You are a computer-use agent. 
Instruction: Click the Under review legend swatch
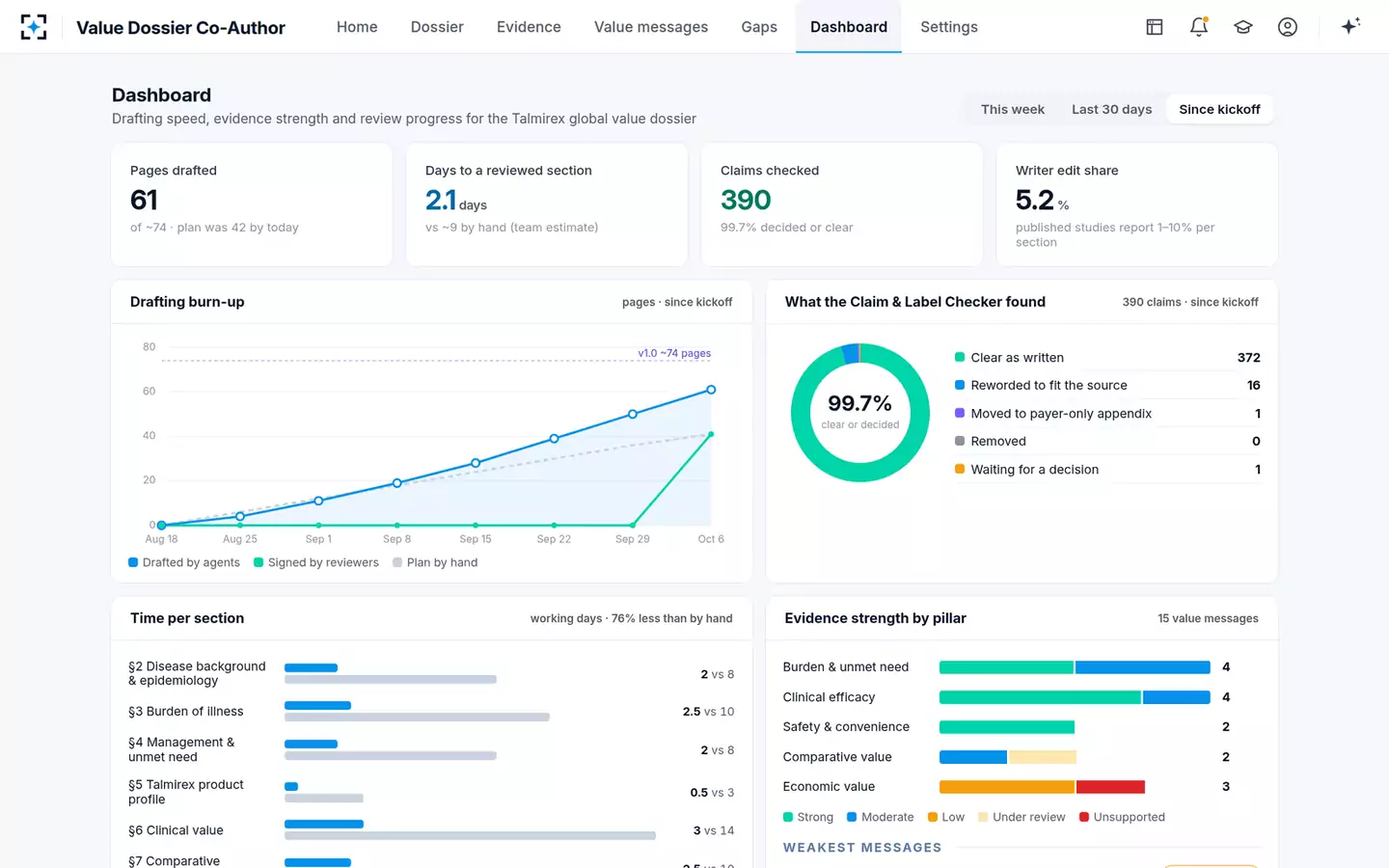point(983,817)
